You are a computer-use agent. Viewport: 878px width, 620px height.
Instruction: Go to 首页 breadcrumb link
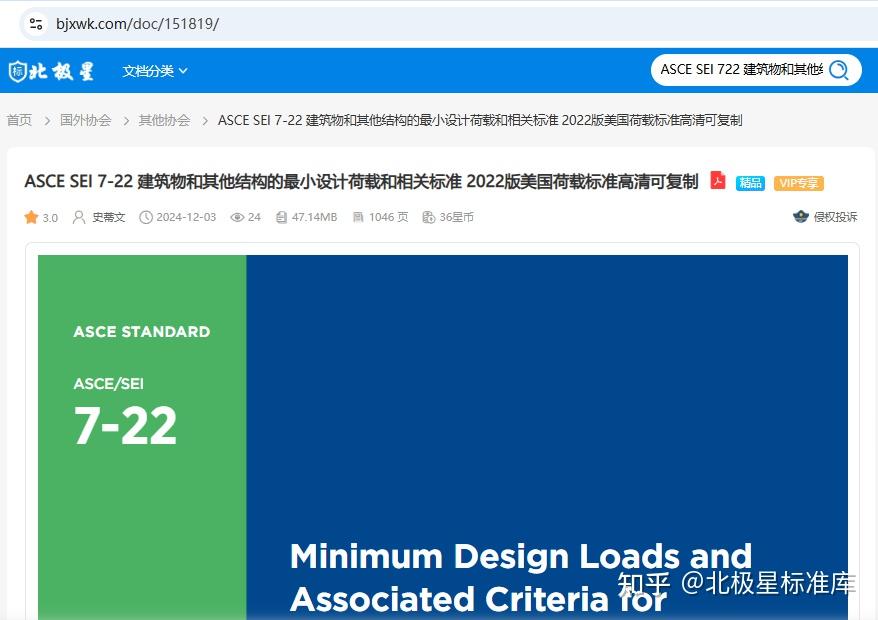[x=19, y=120]
